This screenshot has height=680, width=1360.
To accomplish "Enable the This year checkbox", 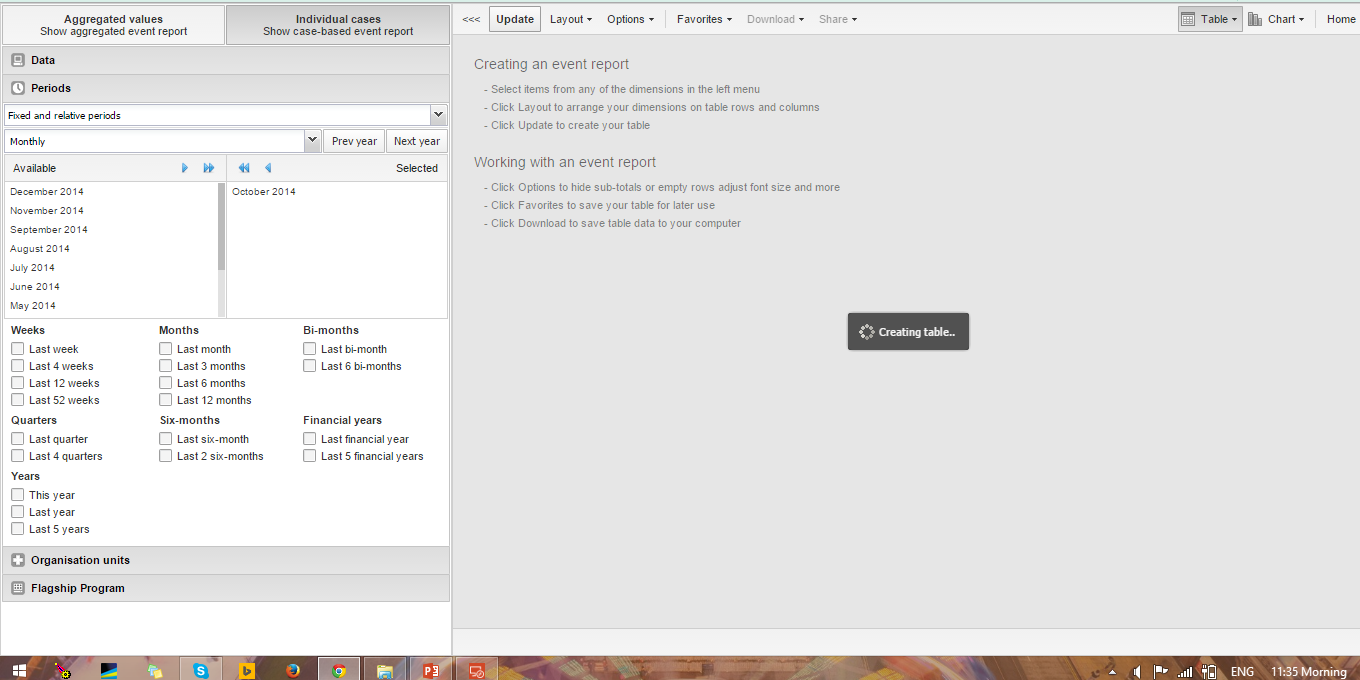I will tap(18, 495).
